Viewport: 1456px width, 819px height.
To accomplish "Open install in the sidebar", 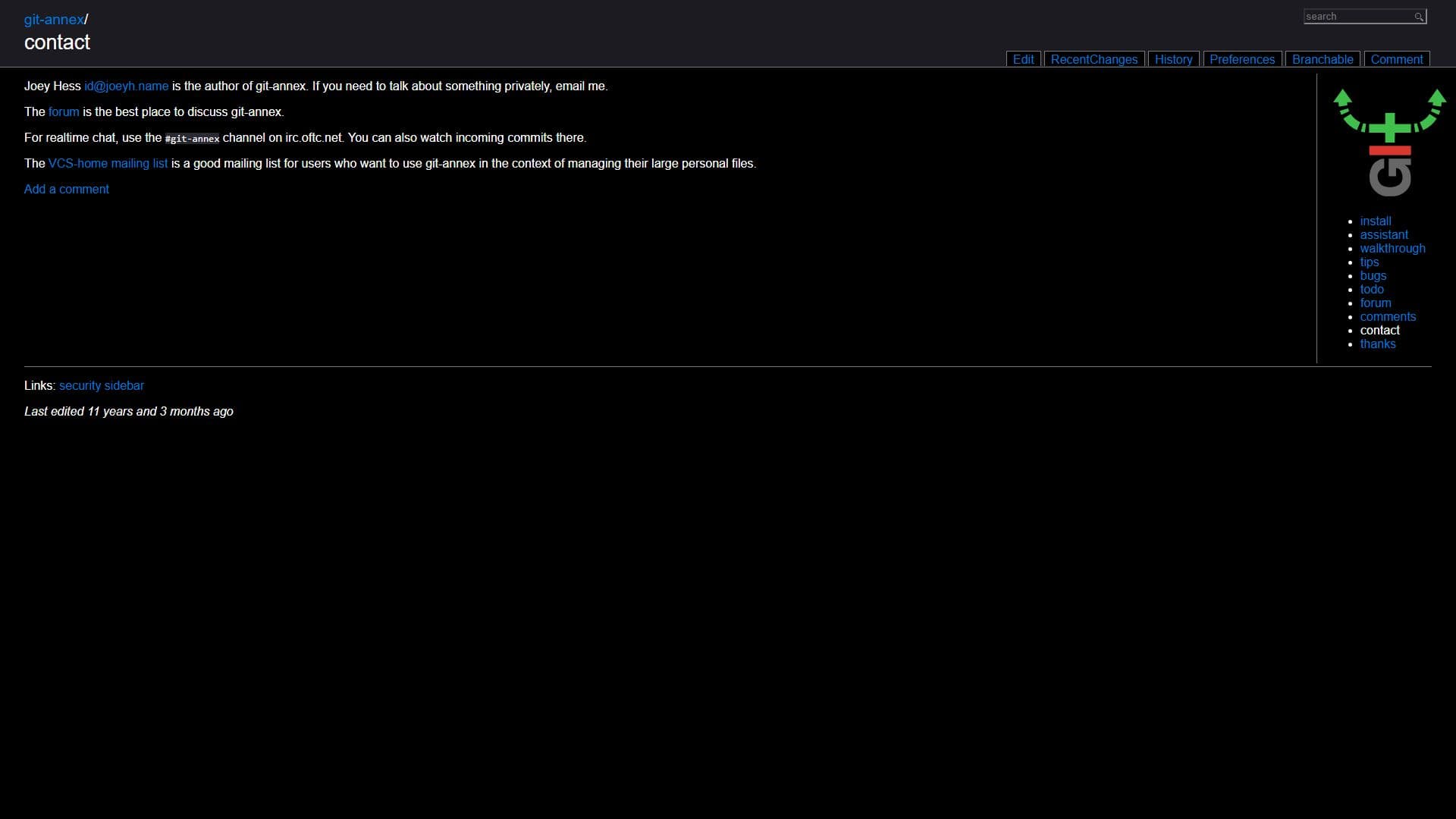I will click(1375, 221).
